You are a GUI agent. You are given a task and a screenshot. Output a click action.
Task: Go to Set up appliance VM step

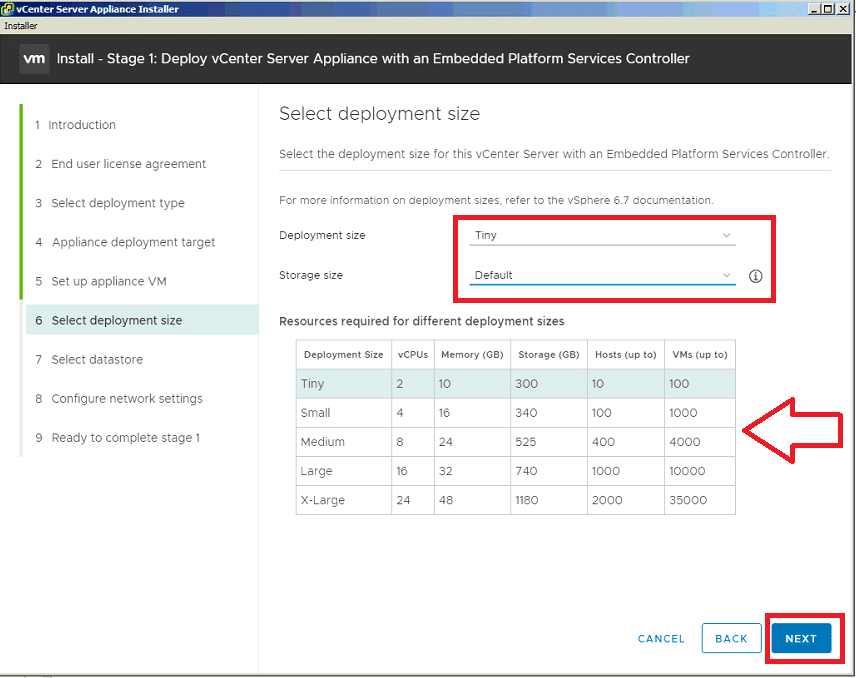tap(101, 281)
